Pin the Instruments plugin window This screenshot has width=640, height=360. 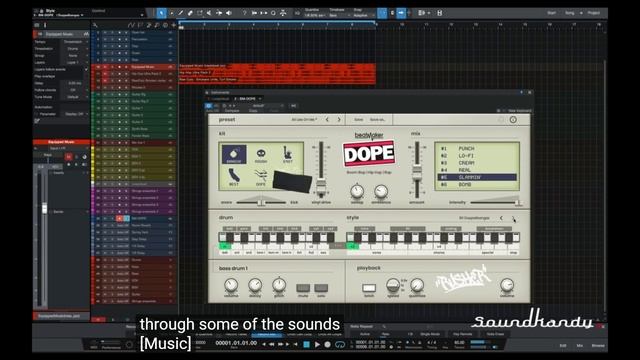point(522,92)
